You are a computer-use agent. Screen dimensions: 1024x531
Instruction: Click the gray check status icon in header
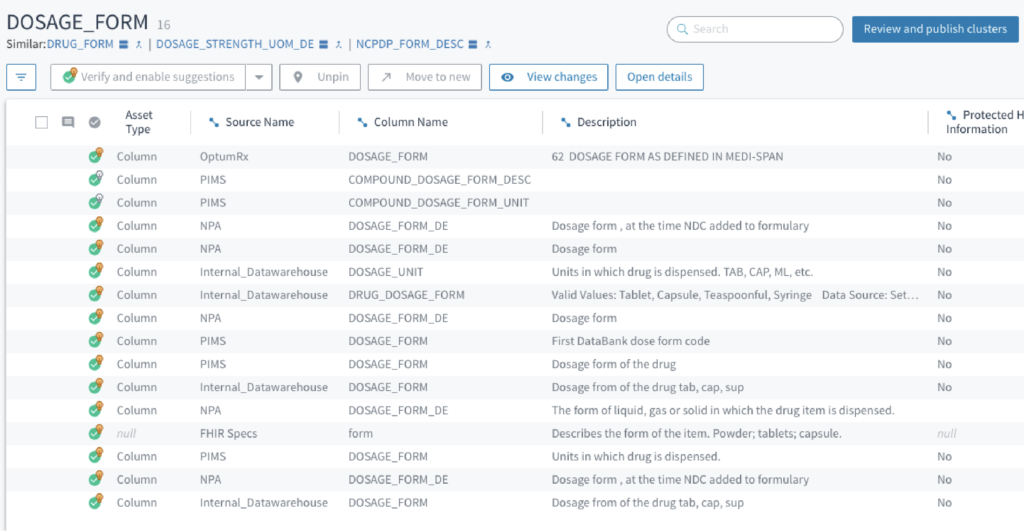pos(95,122)
